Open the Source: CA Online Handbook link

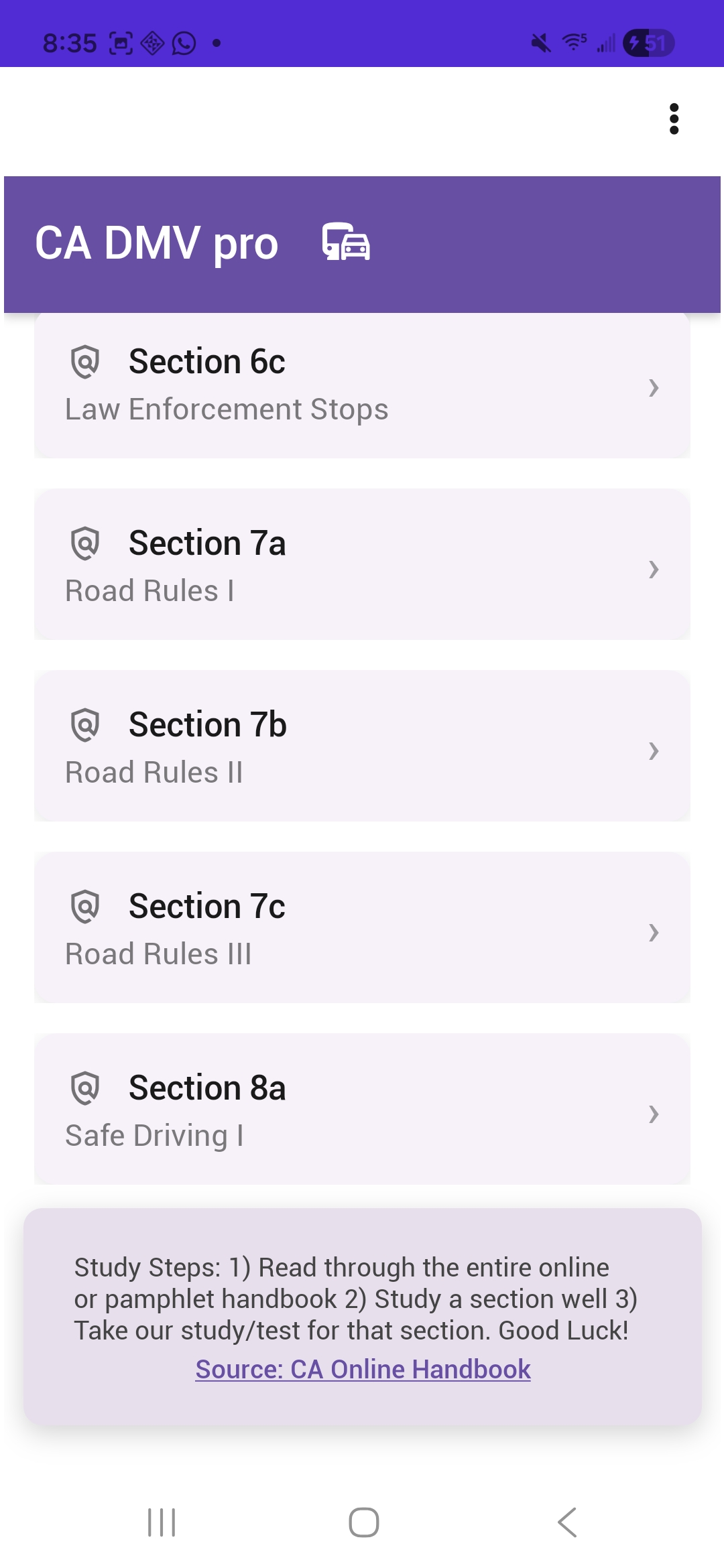click(x=363, y=1370)
